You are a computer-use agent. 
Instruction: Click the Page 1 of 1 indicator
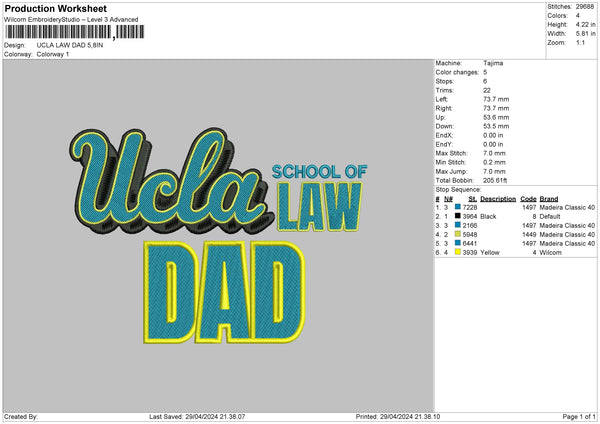[579, 416]
